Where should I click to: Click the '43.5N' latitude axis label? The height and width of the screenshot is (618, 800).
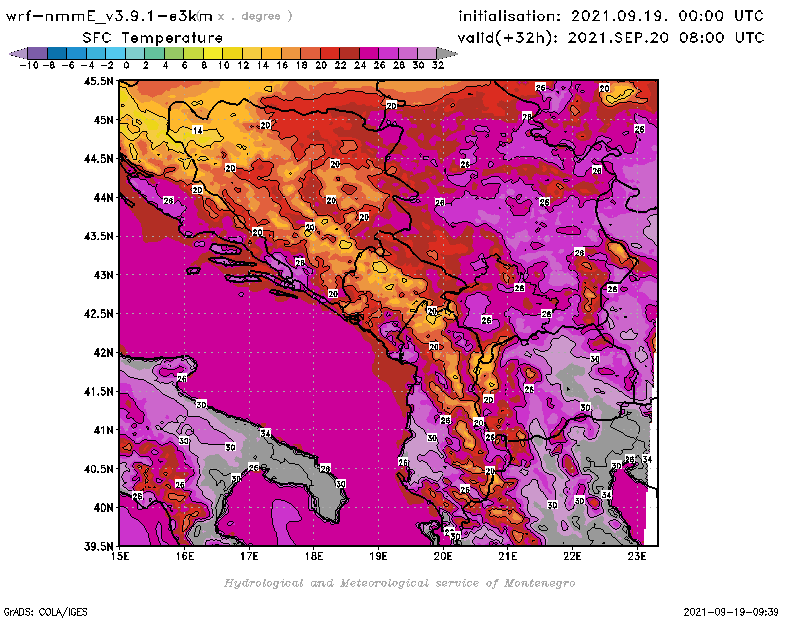coord(99,236)
